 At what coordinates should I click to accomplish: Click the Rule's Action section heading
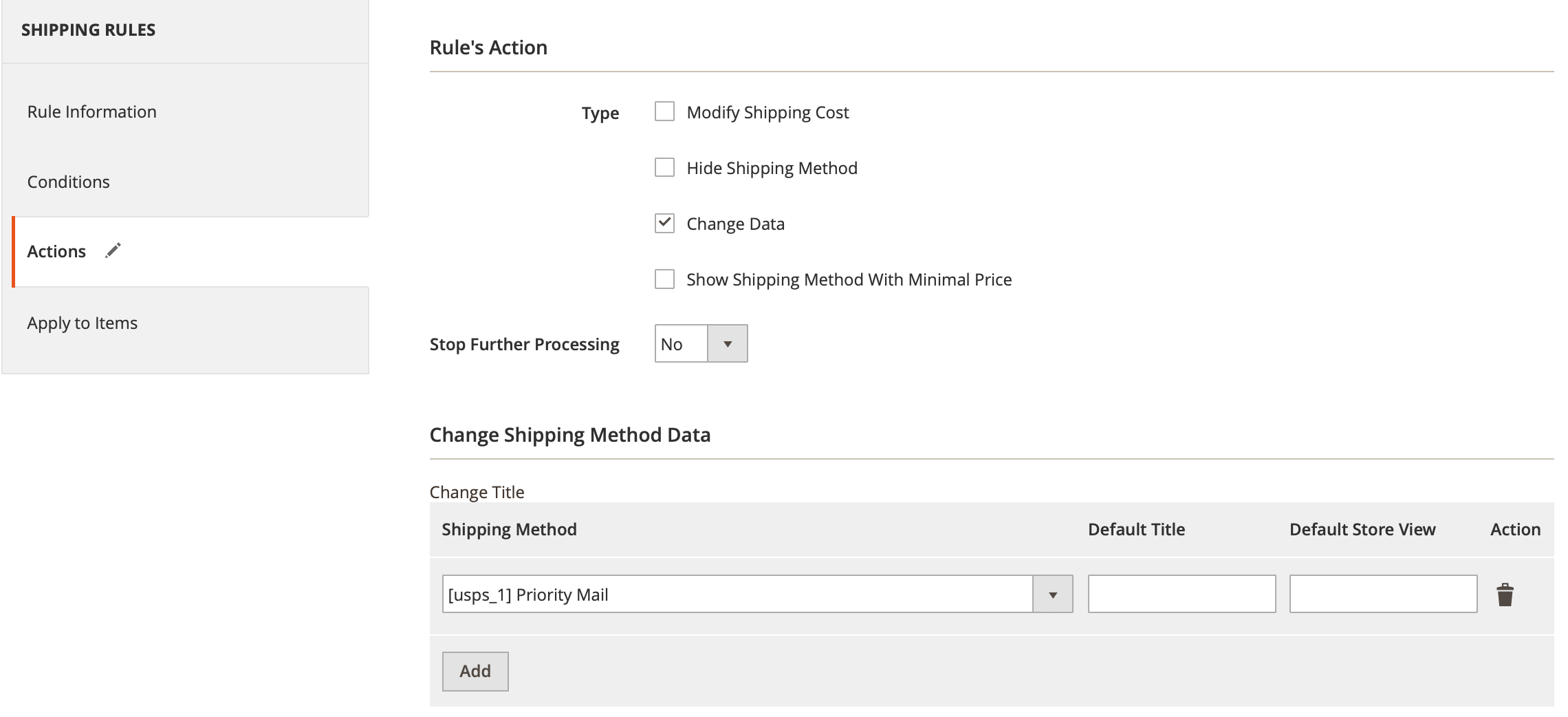(488, 47)
